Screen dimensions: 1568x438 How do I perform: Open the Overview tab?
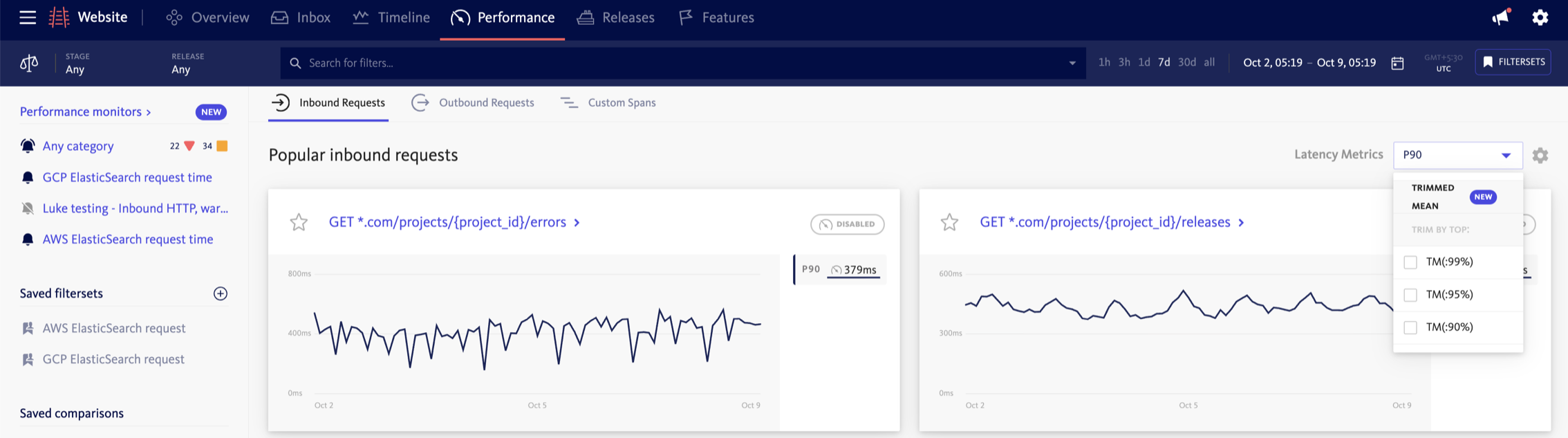207,17
